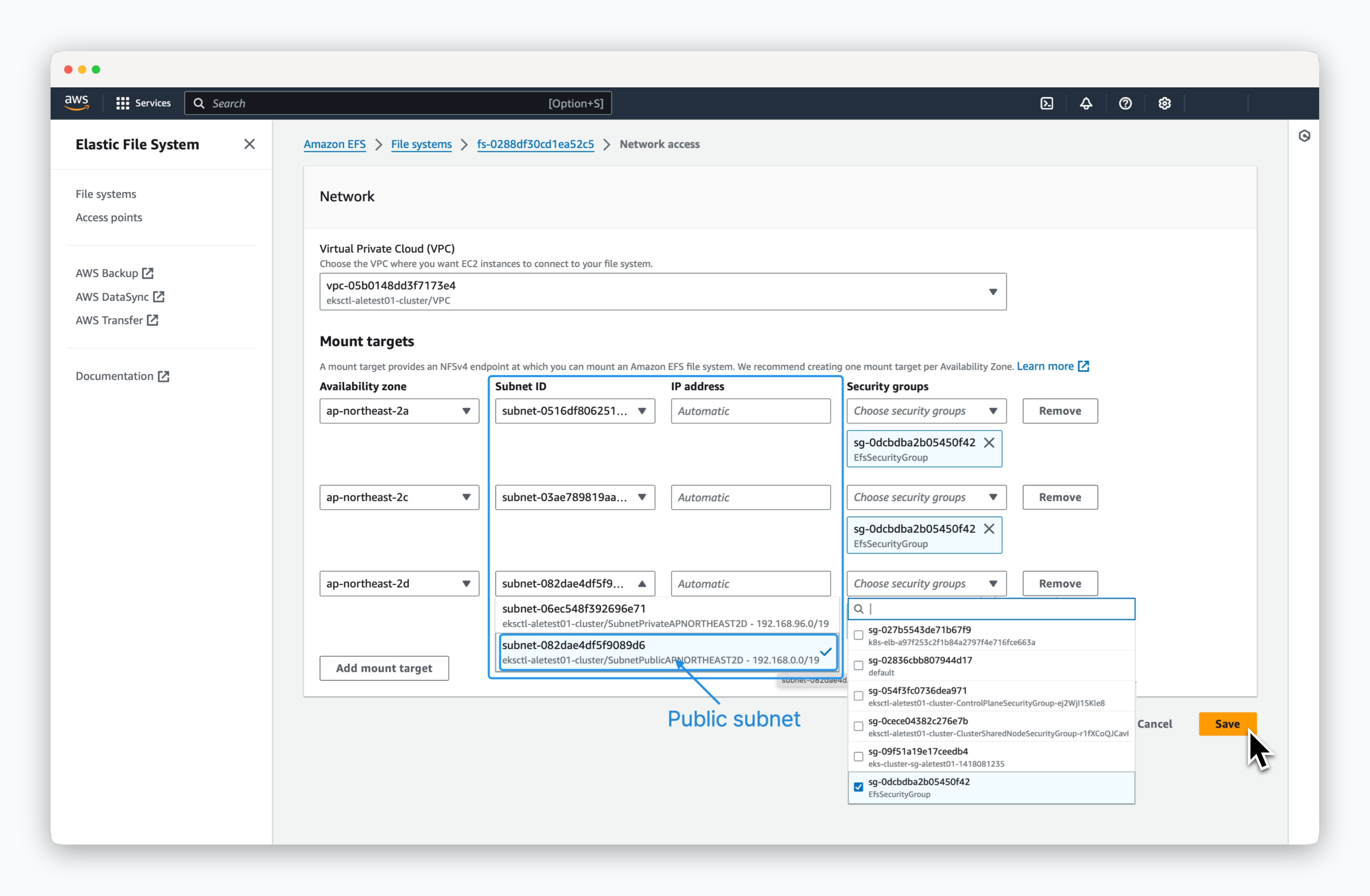This screenshot has height=896, width=1370.
Task: Open the ap-northeast-2d availability zone dropdown
Action: (x=399, y=584)
